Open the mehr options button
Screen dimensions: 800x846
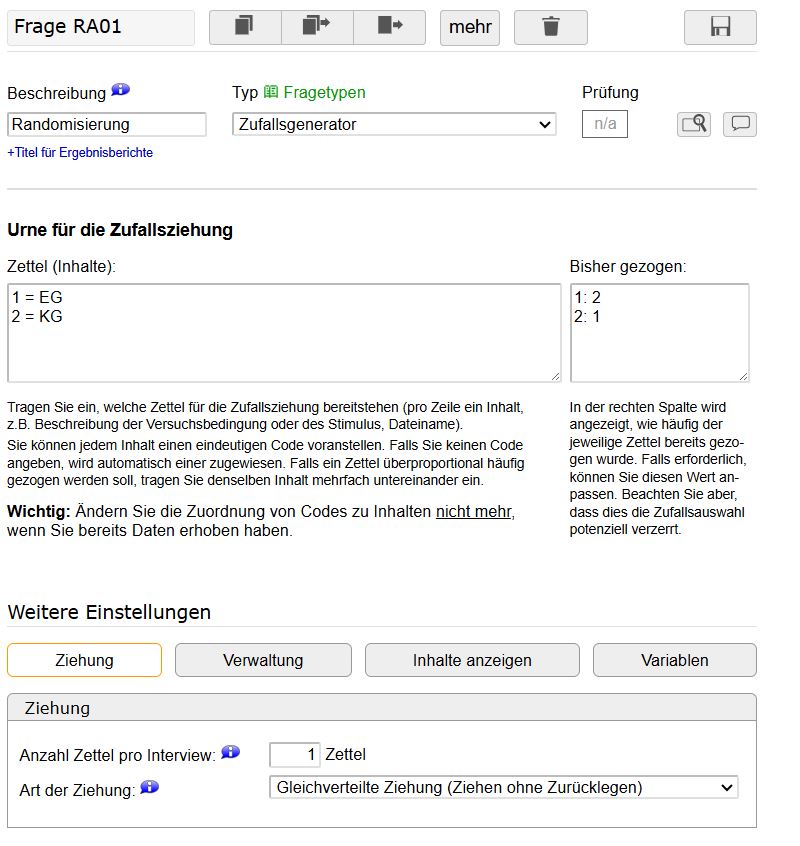[470, 27]
